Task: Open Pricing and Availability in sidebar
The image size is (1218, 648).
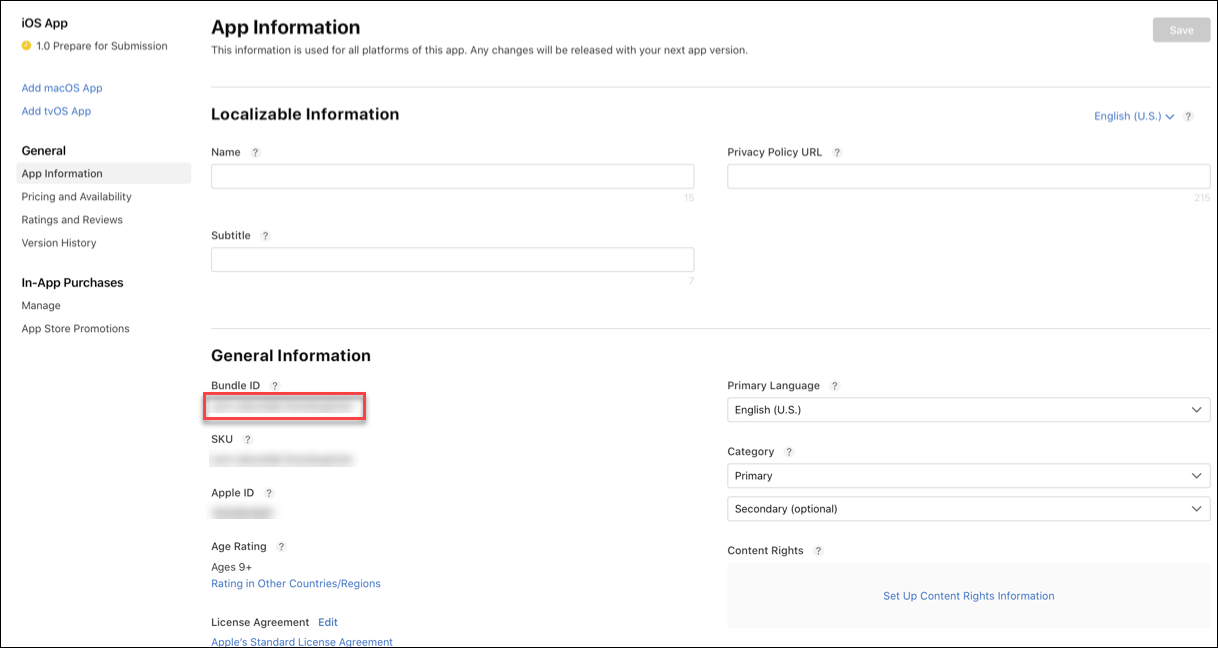Action: [76, 197]
